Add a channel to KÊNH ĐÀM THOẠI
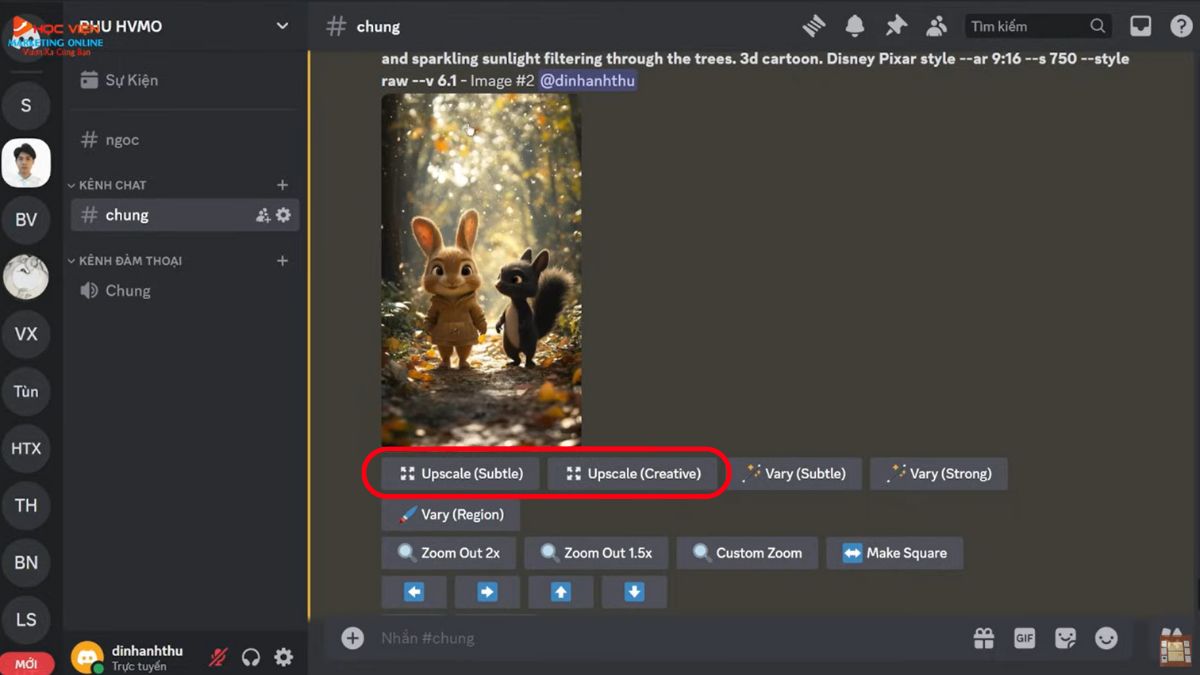Image resolution: width=1200 pixels, height=675 pixels. pos(282,261)
